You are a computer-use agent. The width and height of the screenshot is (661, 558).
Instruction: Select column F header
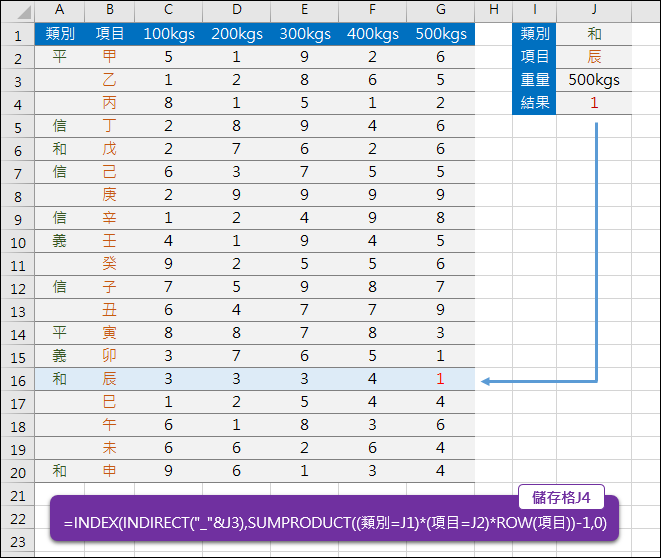click(372, 10)
